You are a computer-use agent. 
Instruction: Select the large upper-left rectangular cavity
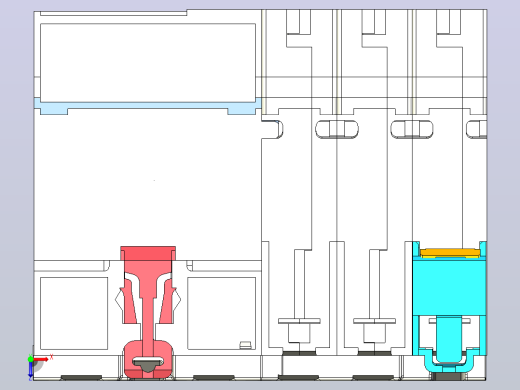(148, 63)
